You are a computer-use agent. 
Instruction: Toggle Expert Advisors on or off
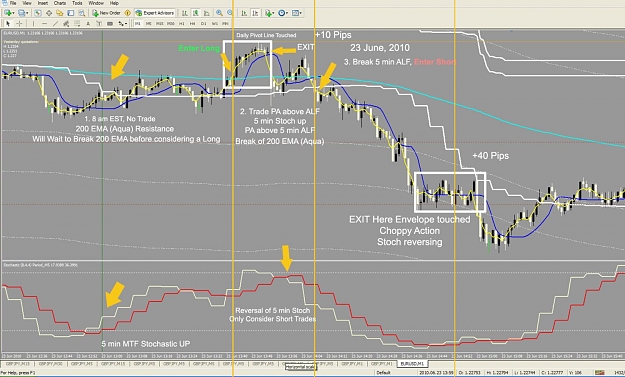[x=155, y=13]
